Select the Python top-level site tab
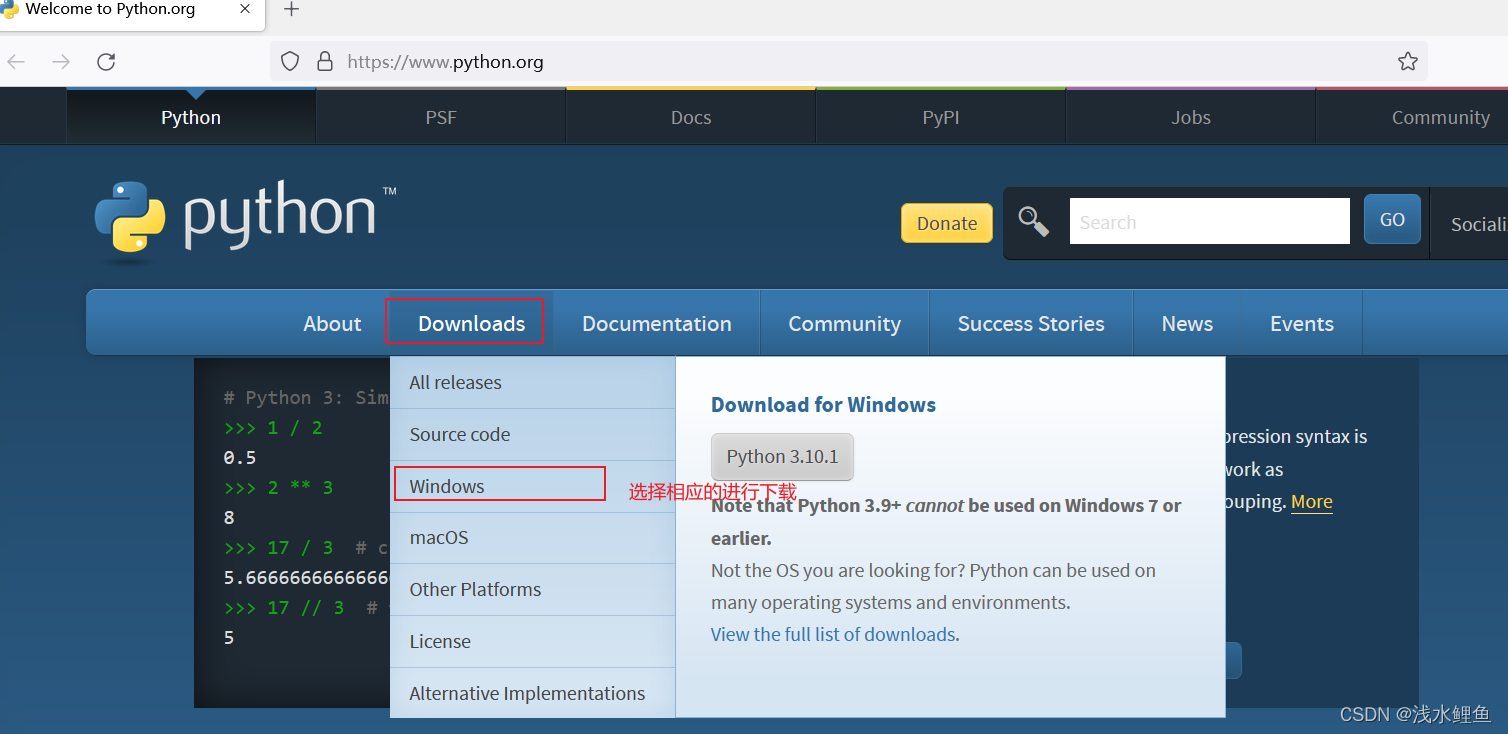The image size is (1508, 734). [x=191, y=117]
